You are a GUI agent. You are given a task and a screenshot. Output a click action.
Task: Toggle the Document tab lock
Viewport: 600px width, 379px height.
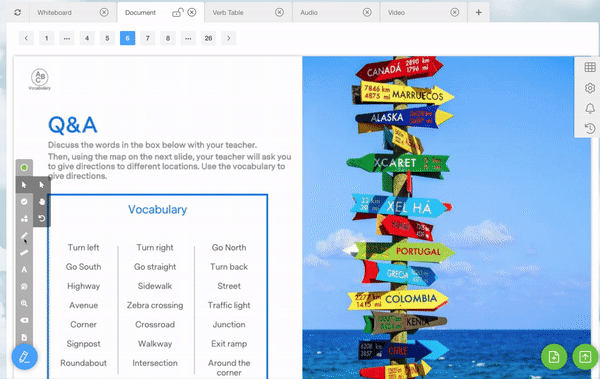click(178, 13)
